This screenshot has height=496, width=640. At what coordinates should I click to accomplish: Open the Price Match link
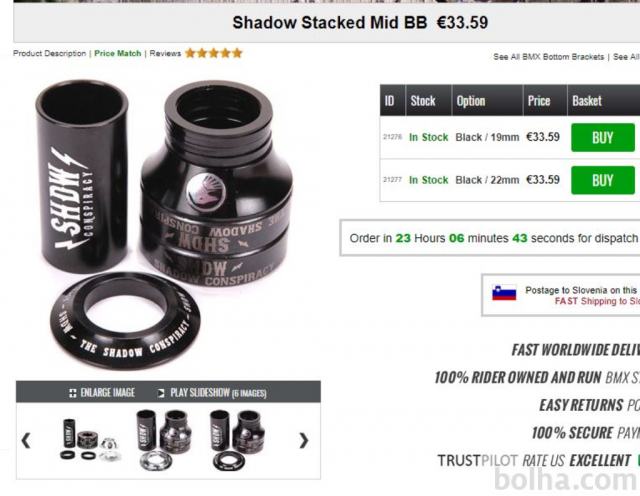[x=118, y=53]
